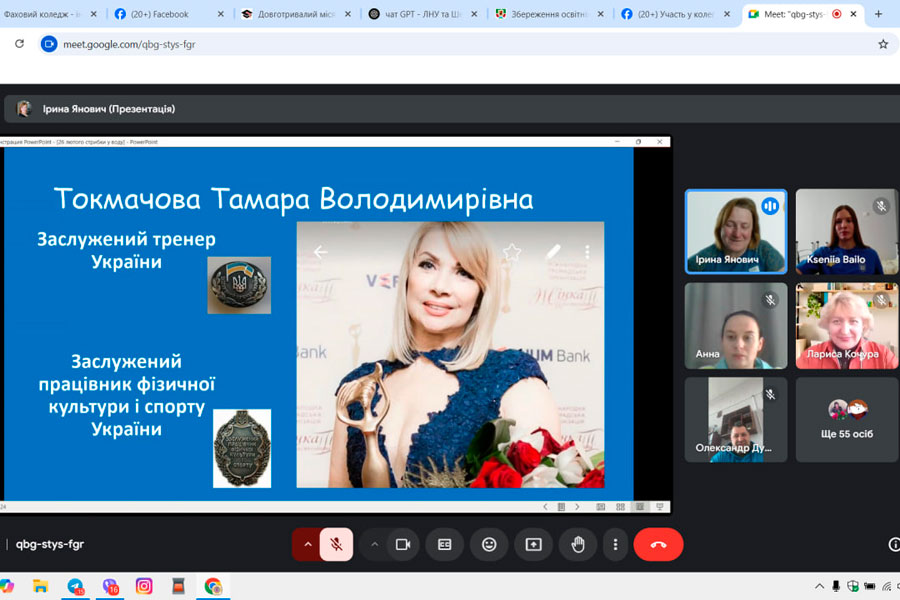Click the present screen icon
The height and width of the screenshot is (600, 900).
click(x=533, y=544)
